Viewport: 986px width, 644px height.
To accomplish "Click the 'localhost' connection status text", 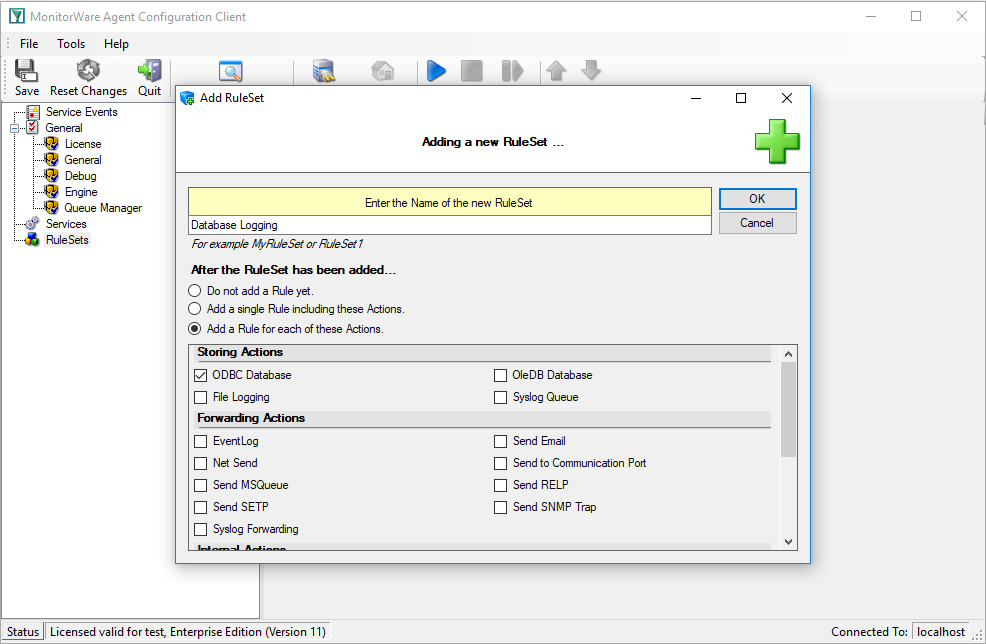I will tap(941, 631).
